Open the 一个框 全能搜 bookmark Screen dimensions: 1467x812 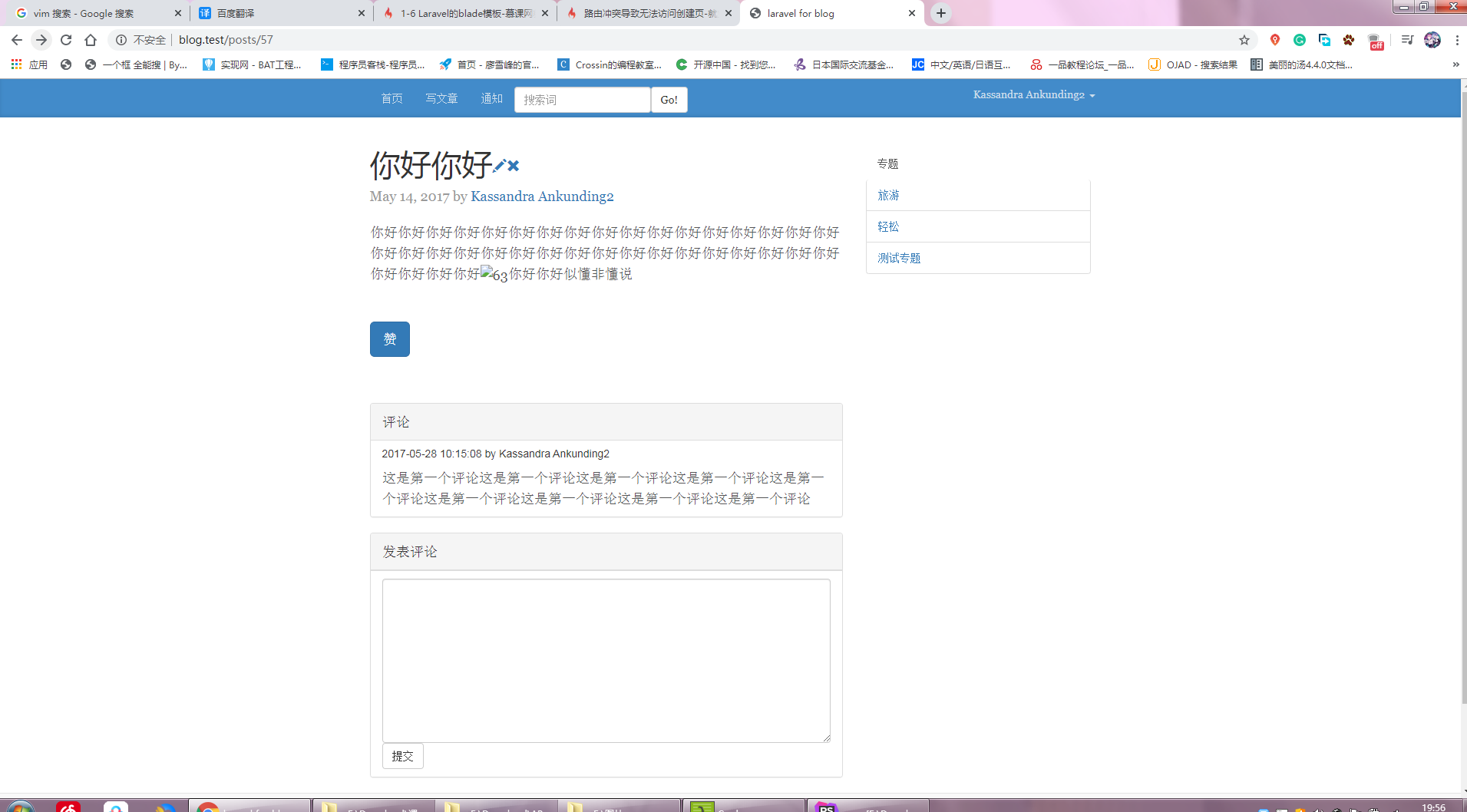(x=136, y=64)
